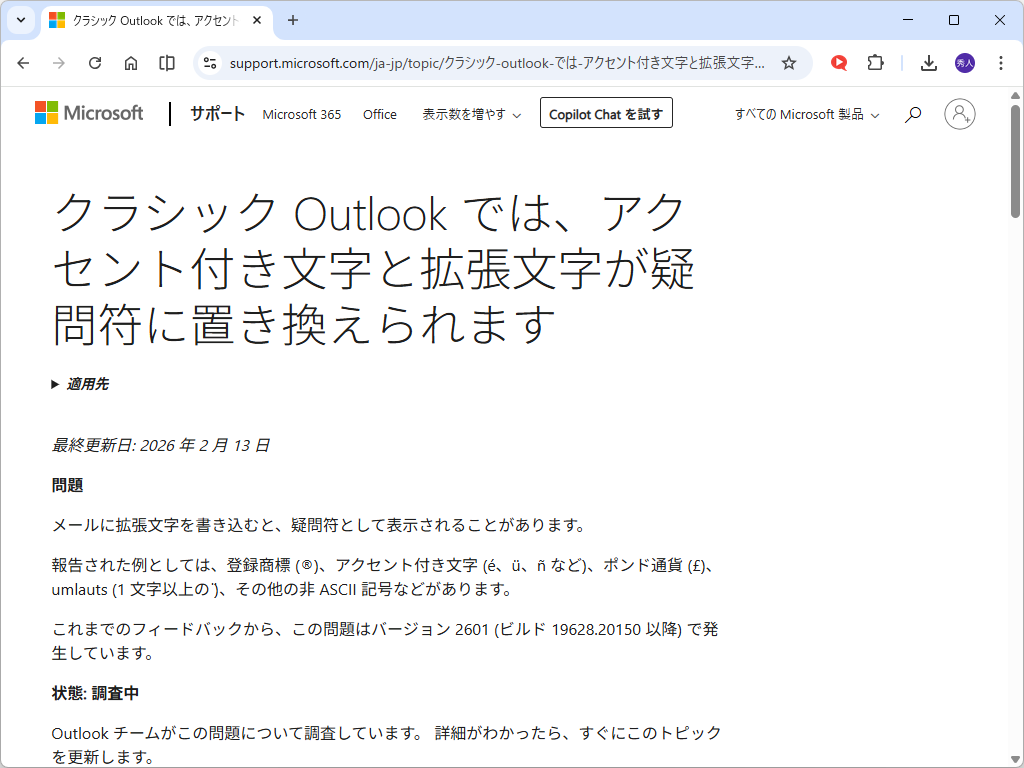The width and height of the screenshot is (1024, 768).
Task: Open the browser Extensions puzzle icon
Action: click(874, 62)
